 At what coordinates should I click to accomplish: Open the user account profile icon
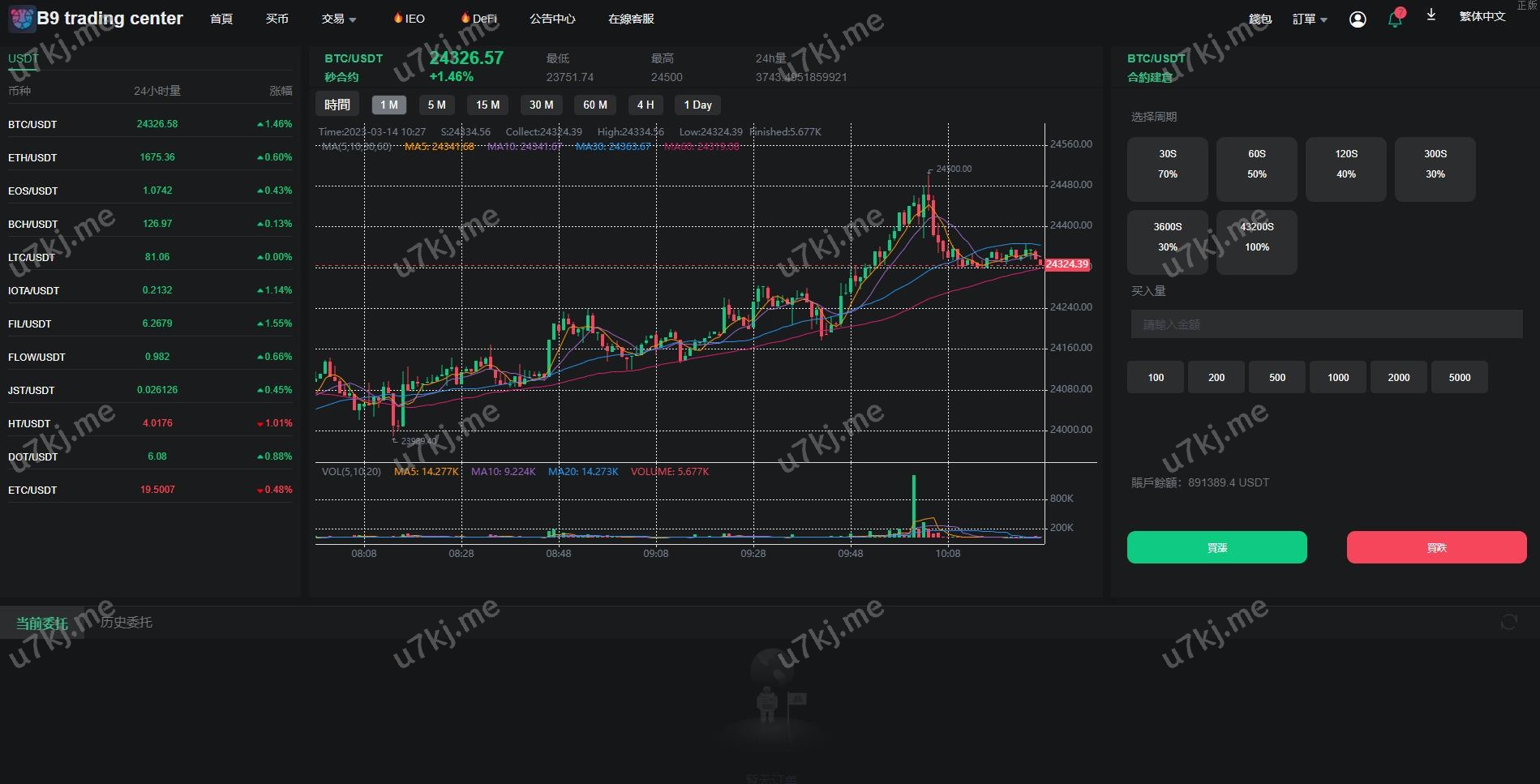coord(1357,19)
